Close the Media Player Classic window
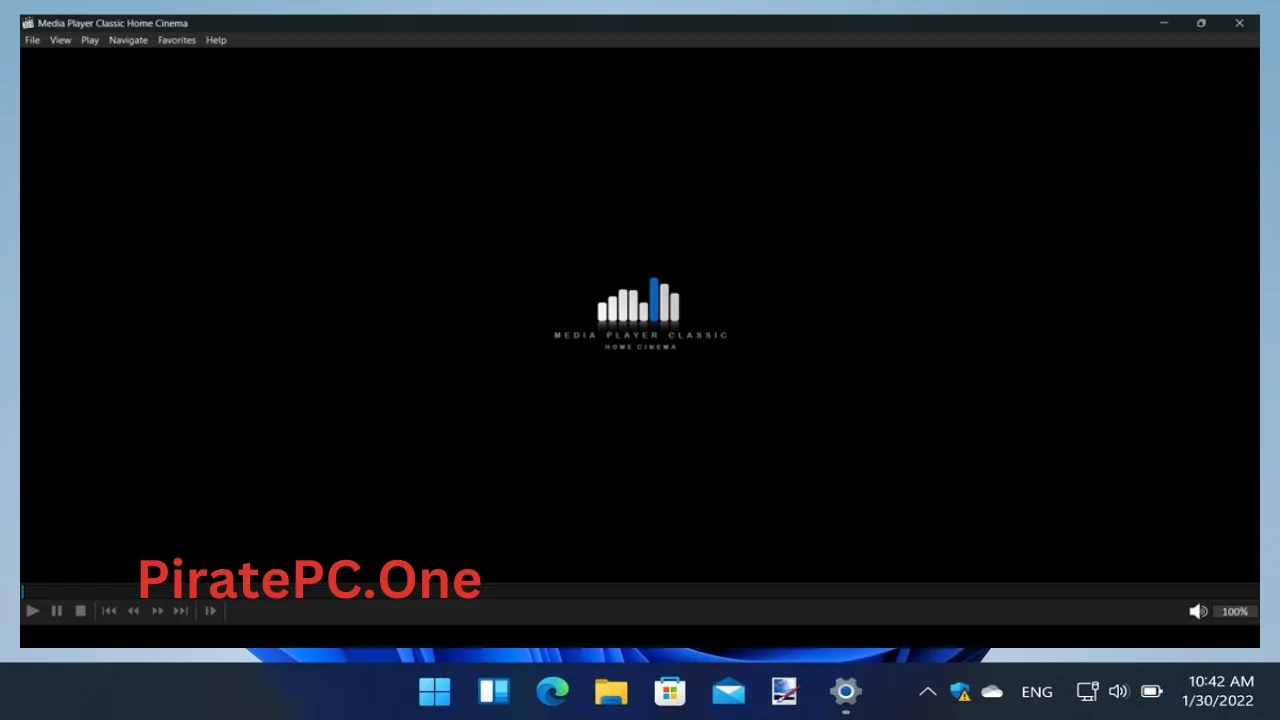Image resolution: width=1280 pixels, height=720 pixels. [x=1239, y=23]
